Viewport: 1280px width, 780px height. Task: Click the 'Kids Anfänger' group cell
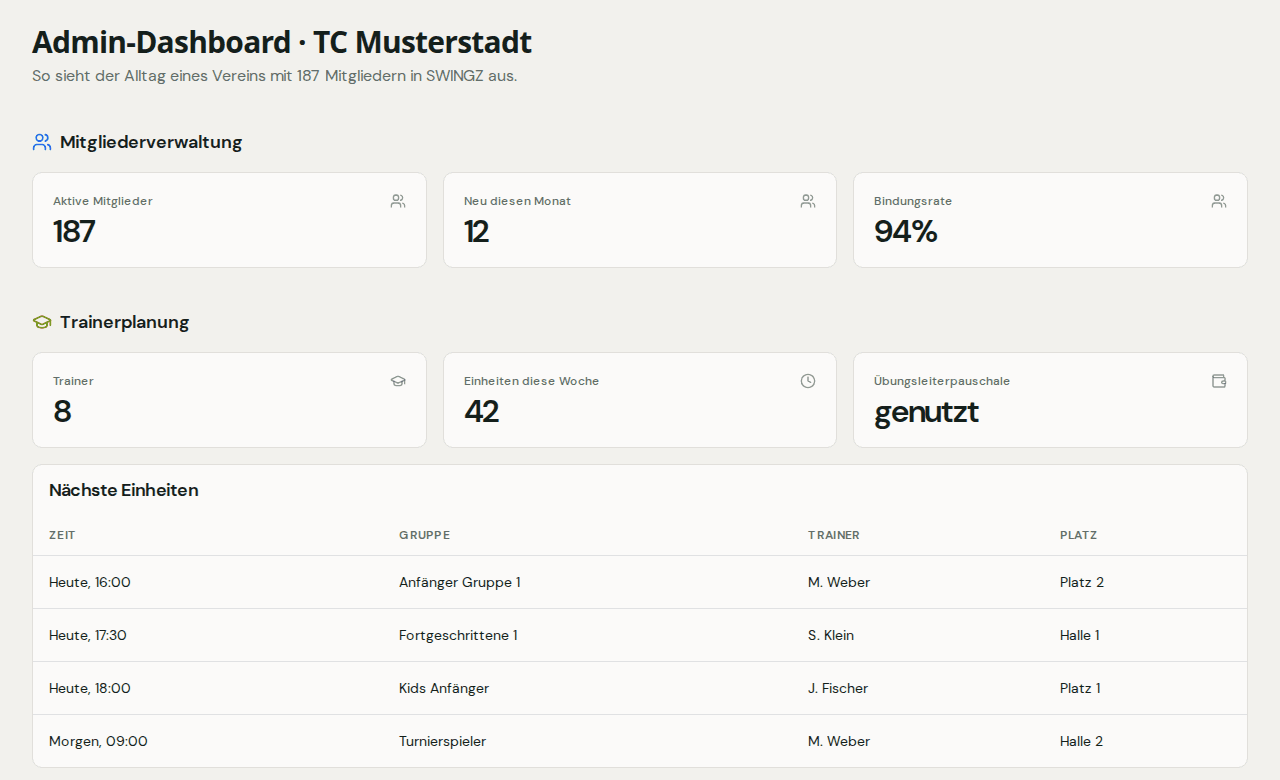444,688
